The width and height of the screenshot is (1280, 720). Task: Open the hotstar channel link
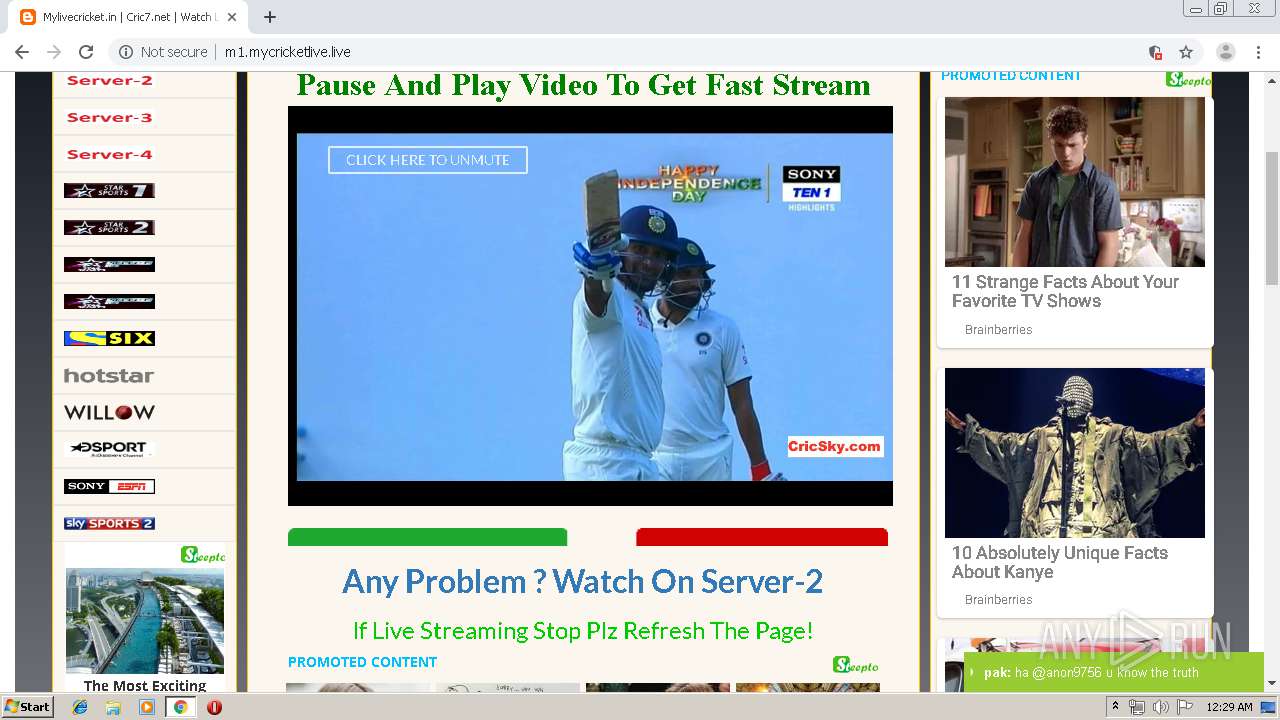pyautogui.click(x=109, y=375)
